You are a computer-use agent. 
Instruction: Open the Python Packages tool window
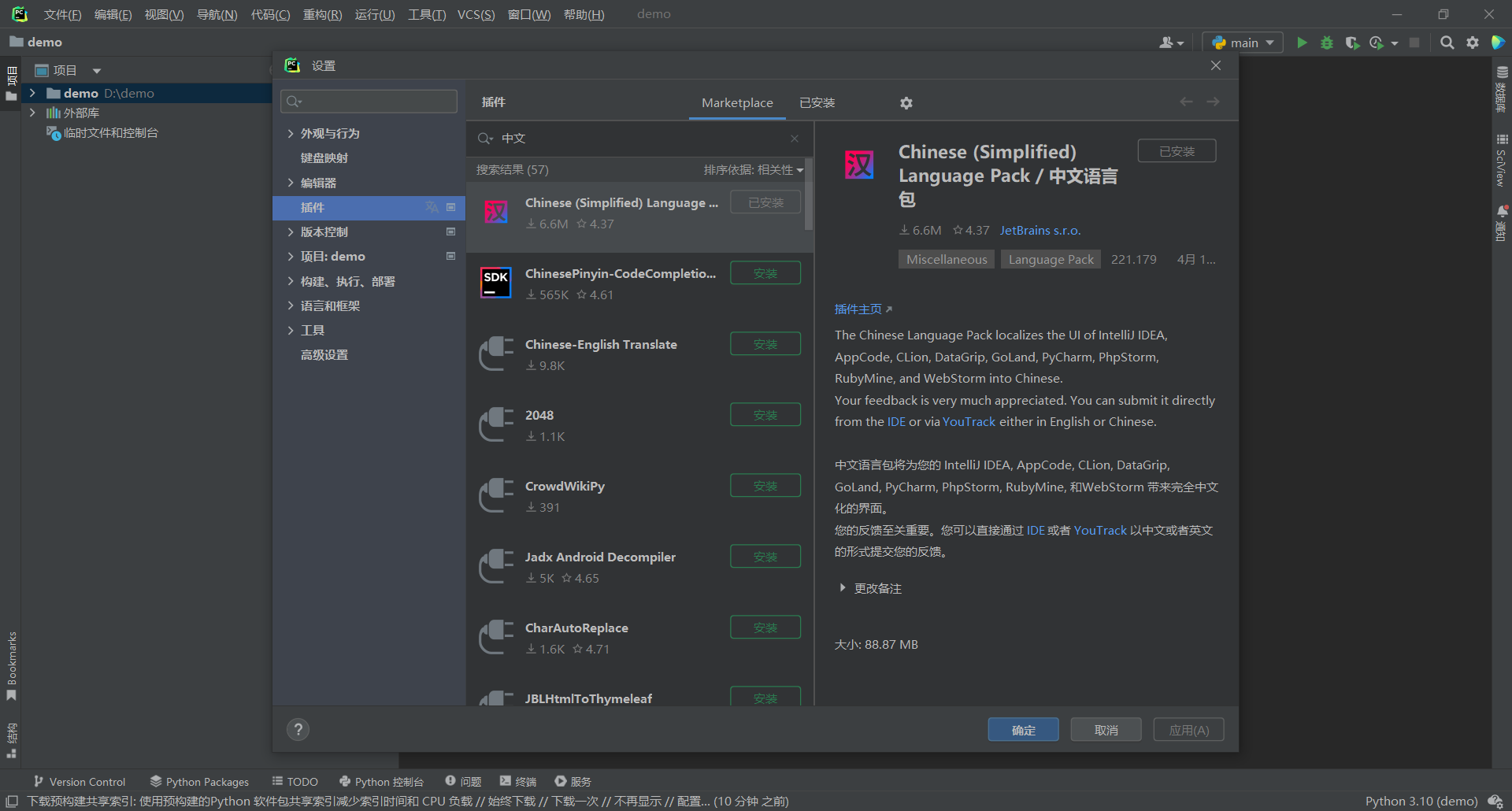point(200,782)
